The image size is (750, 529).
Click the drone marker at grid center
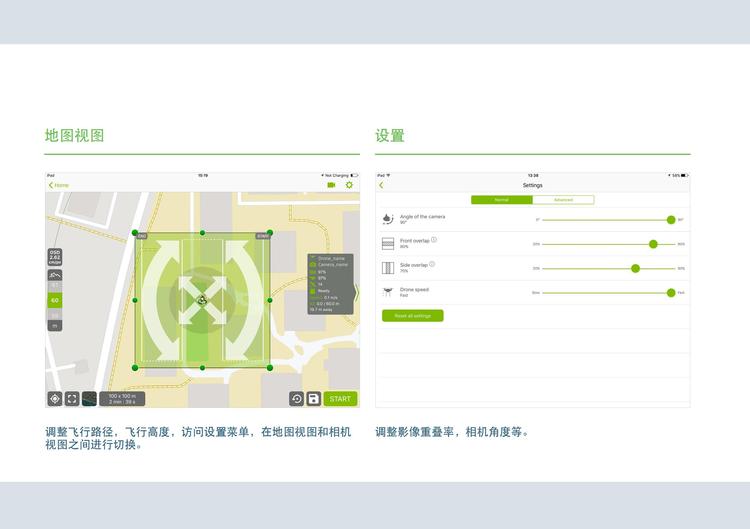202,299
